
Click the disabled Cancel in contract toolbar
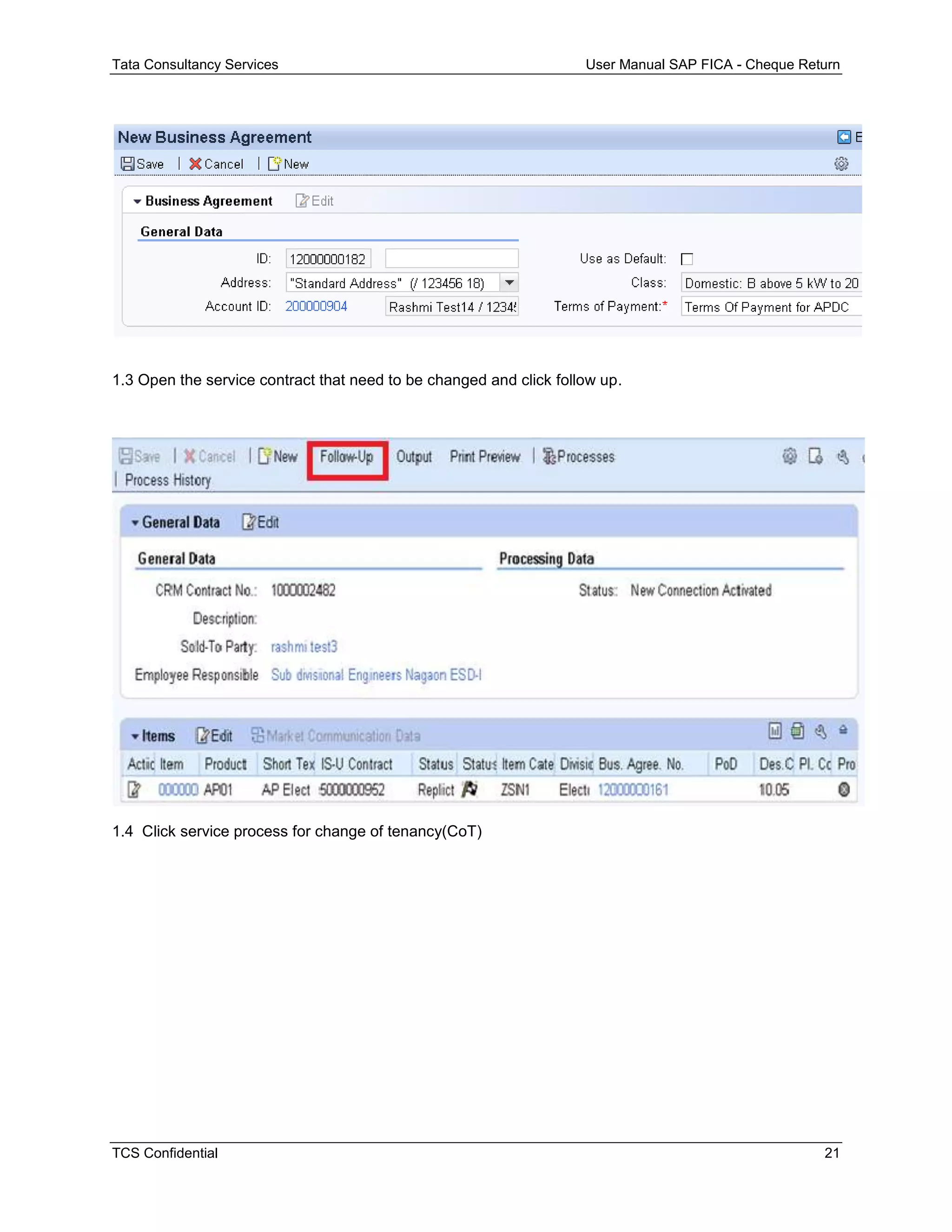(x=210, y=457)
